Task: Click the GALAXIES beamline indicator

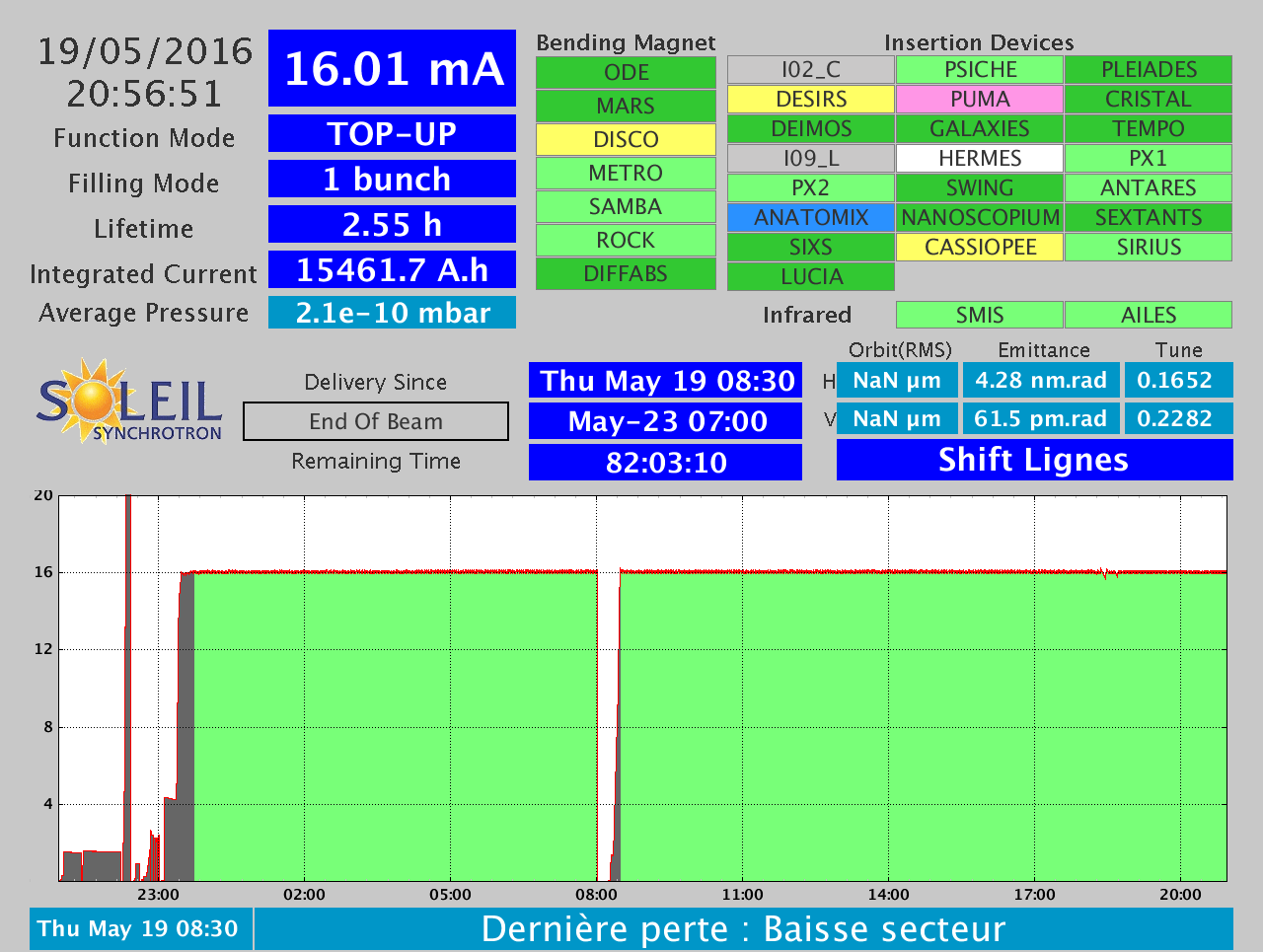Action: pos(980,128)
